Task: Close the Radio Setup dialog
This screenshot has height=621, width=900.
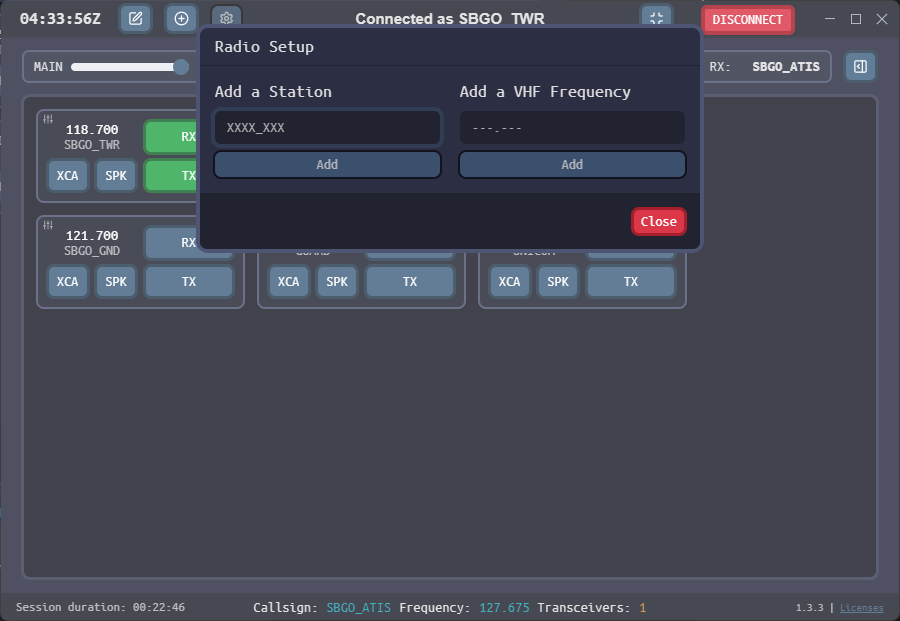Action: point(658,222)
